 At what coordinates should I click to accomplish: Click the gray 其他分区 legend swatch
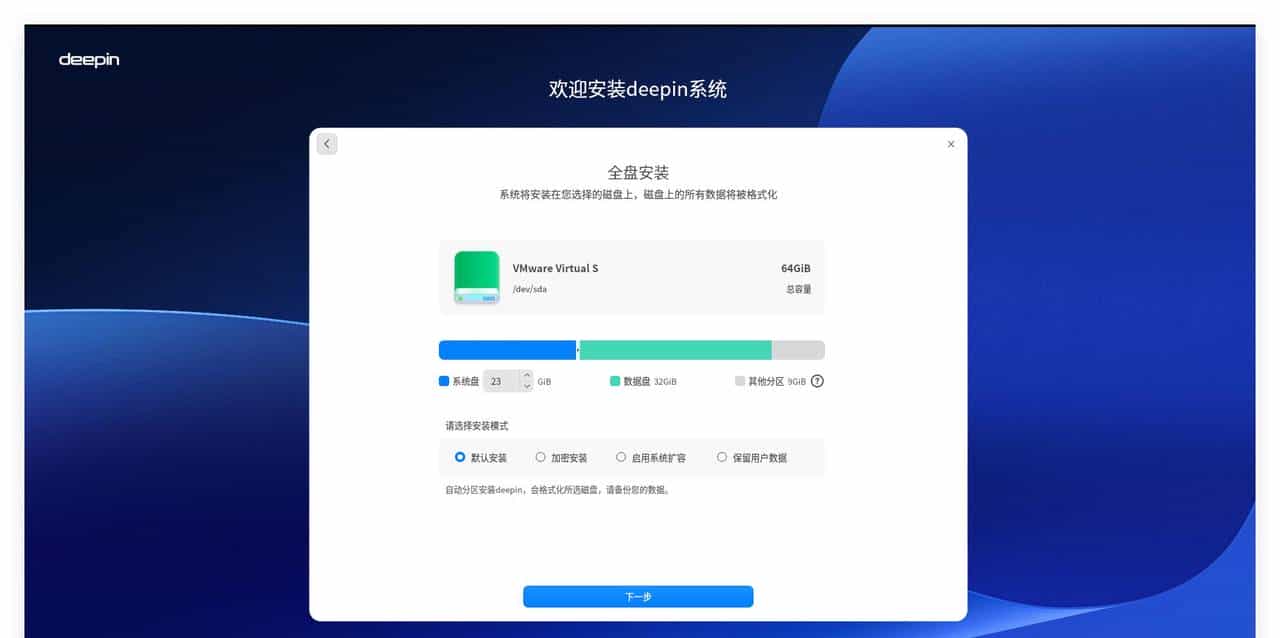740,380
